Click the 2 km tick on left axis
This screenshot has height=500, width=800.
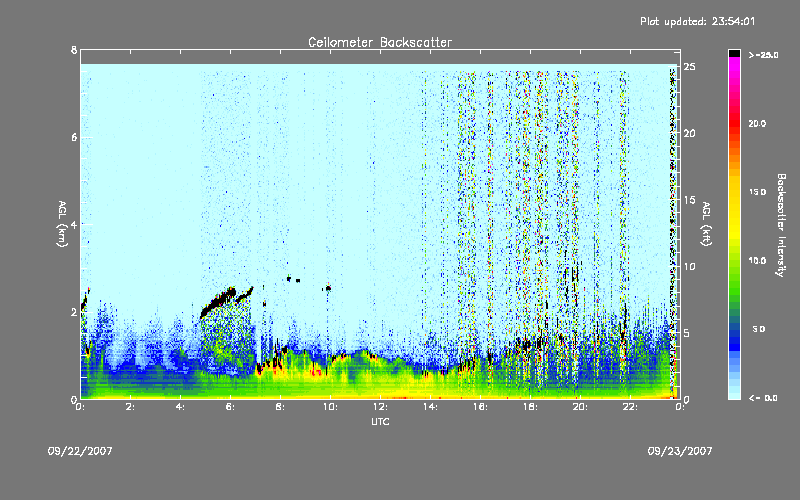click(x=74, y=312)
